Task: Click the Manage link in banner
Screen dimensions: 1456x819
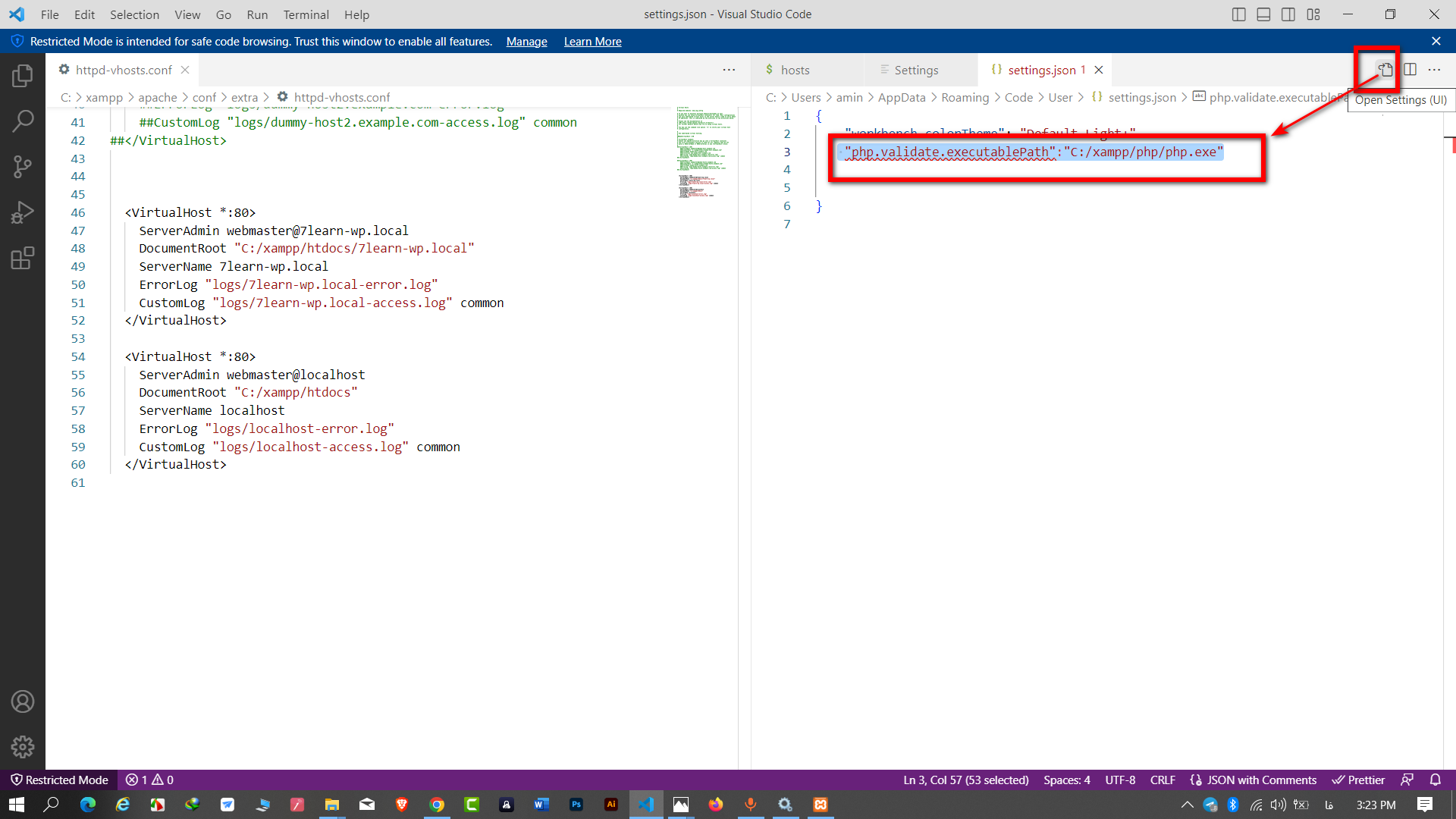Action: tap(526, 42)
